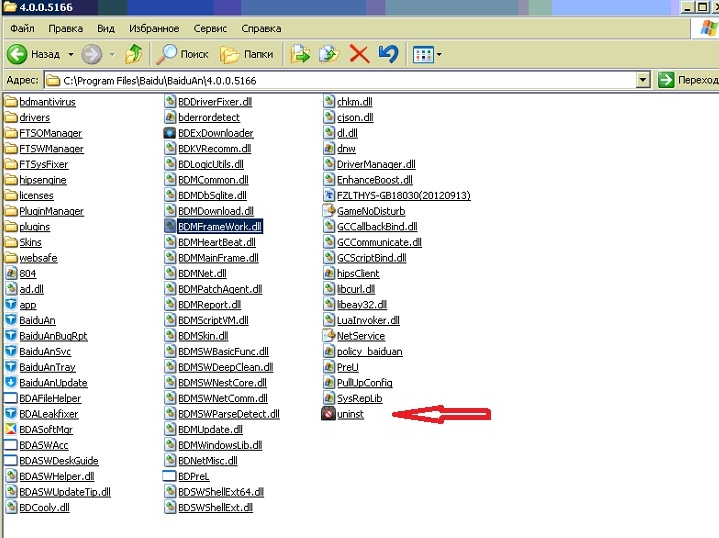
Task: Select the BDASWDeskGuide file name
Action: point(59,460)
